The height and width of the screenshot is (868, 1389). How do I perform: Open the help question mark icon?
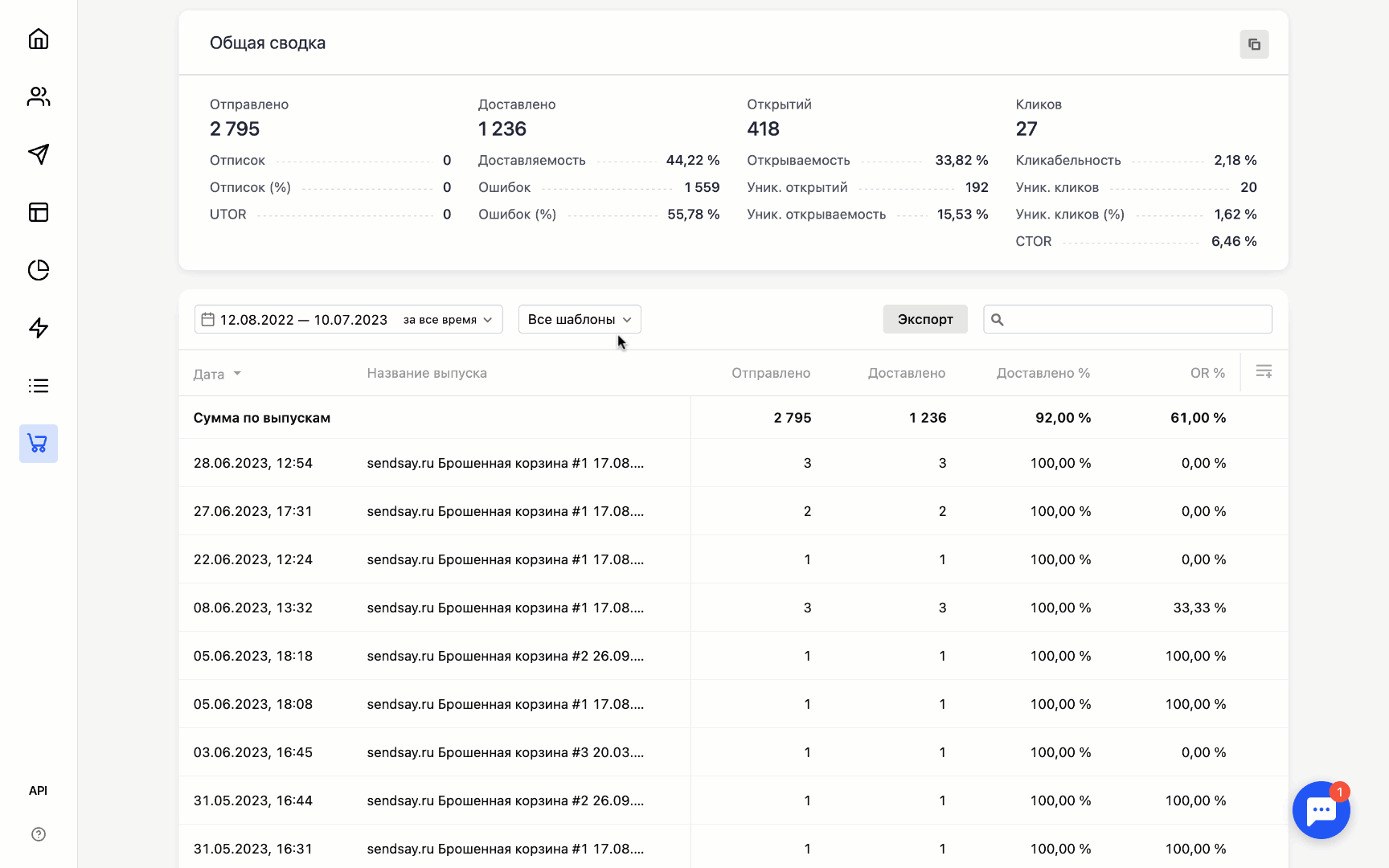(x=38, y=834)
